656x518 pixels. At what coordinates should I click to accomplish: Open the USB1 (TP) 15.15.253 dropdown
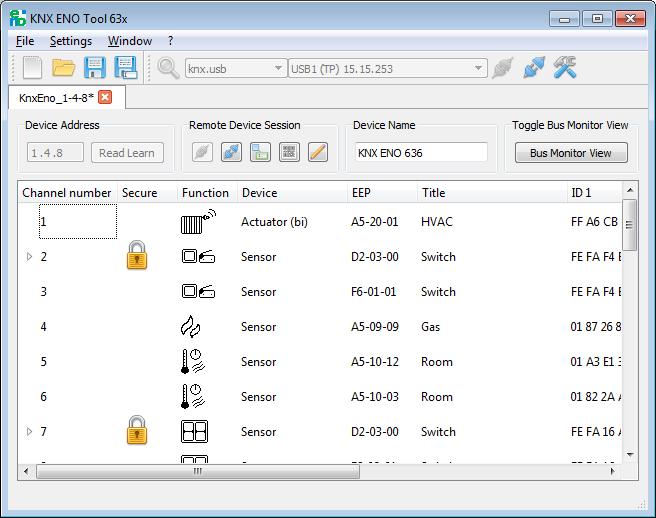pos(388,68)
